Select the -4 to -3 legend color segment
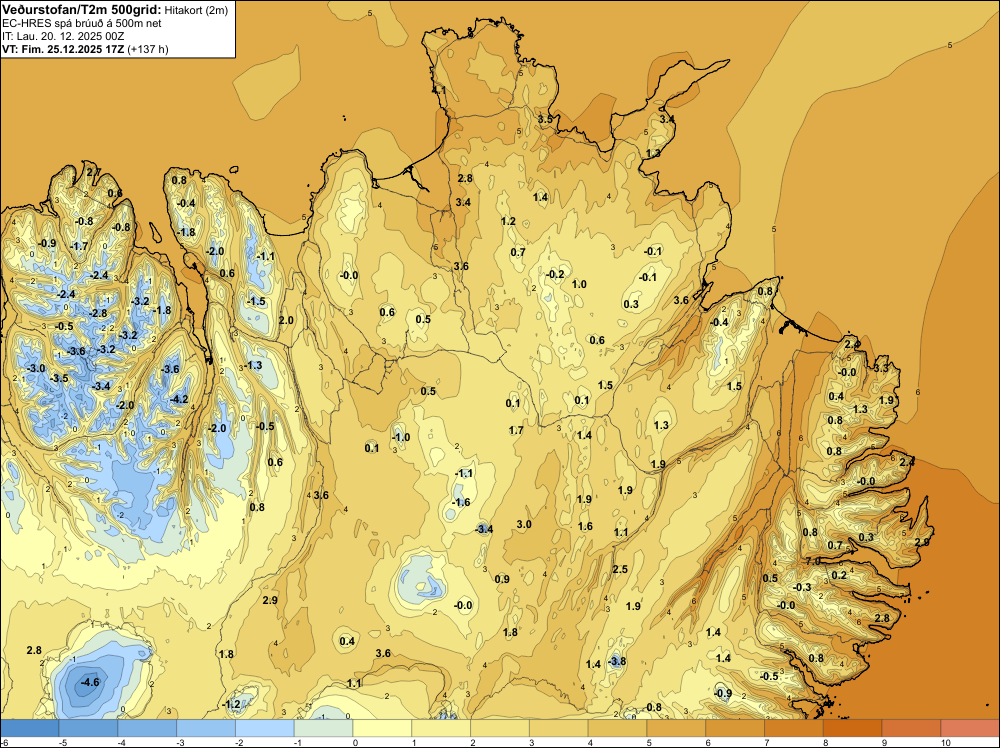The width and height of the screenshot is (1000, 748). click(x=147, y=728)
